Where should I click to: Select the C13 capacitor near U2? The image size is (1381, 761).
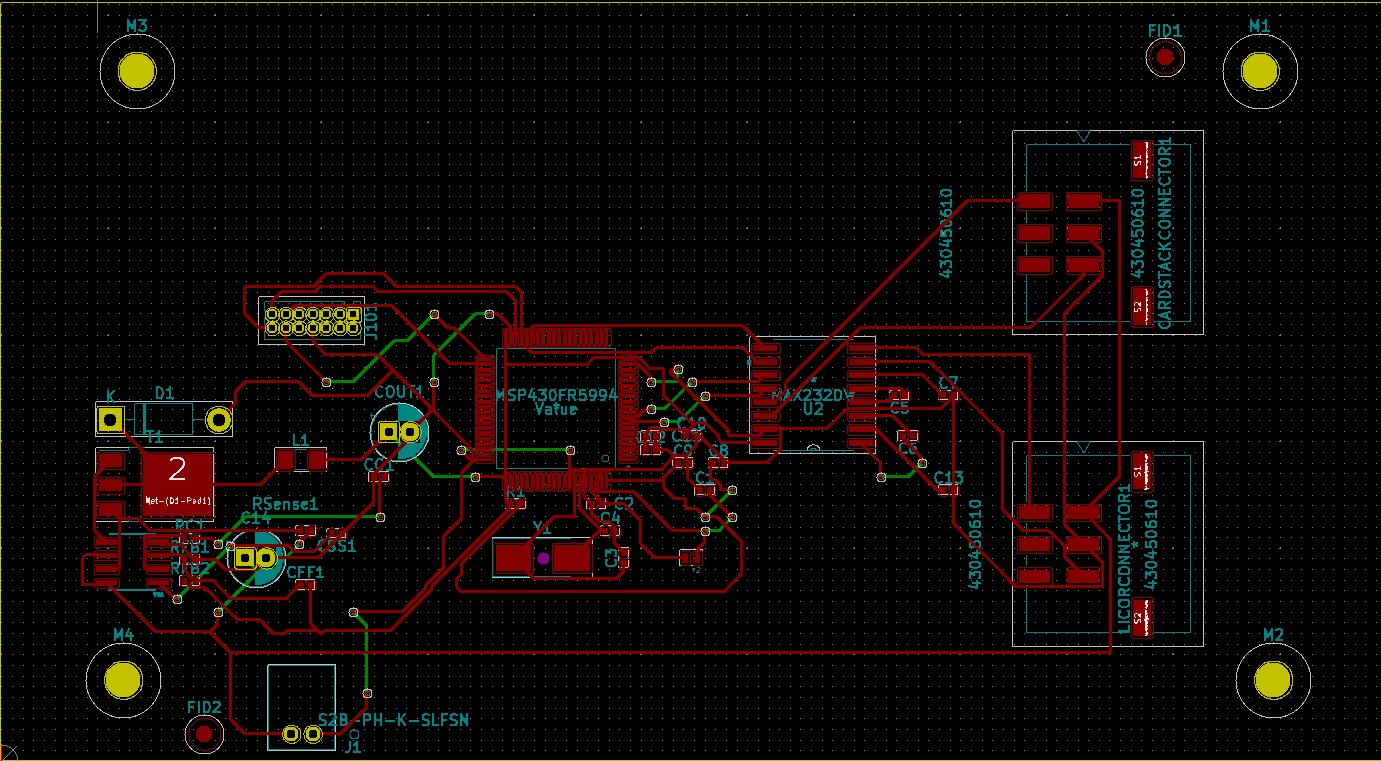pyautogui.click(x=947, y=492)
